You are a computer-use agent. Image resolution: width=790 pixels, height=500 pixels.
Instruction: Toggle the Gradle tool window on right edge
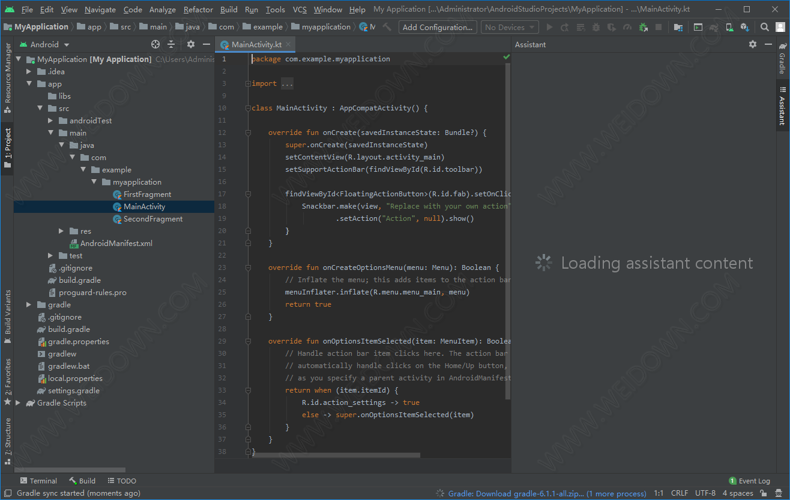782,58
